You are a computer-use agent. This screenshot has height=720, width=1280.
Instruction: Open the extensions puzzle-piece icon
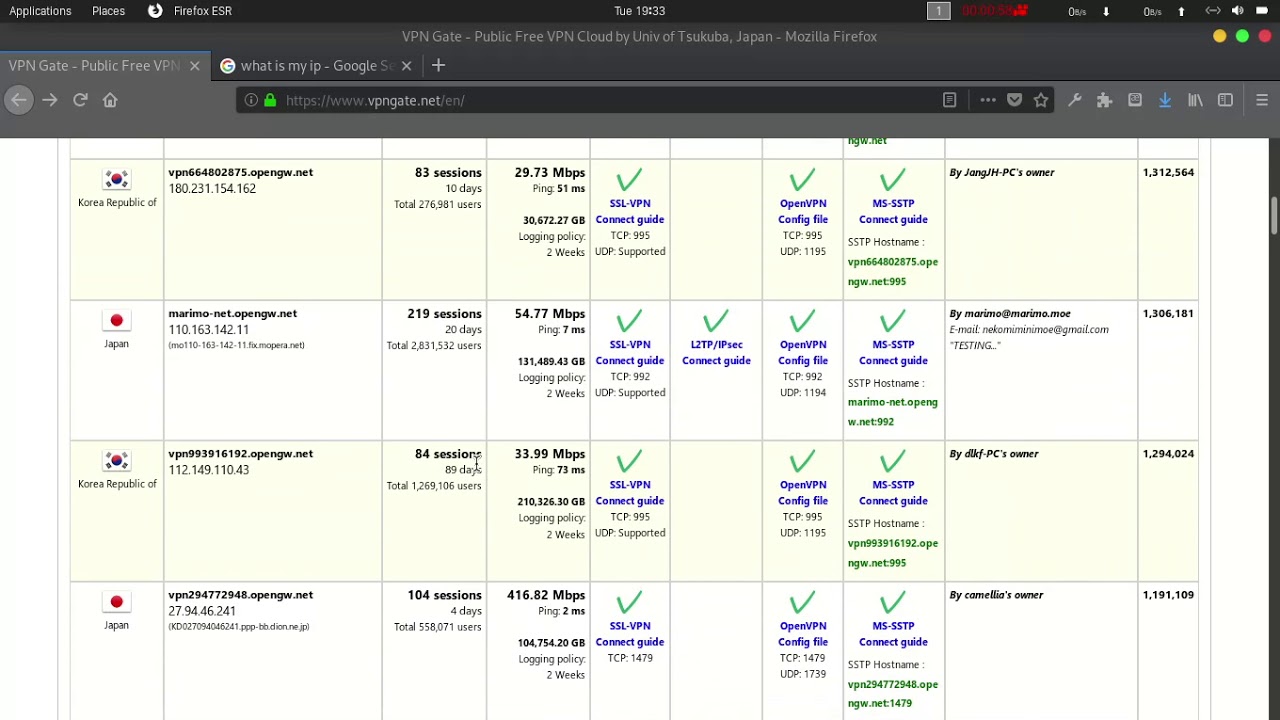1104,100
